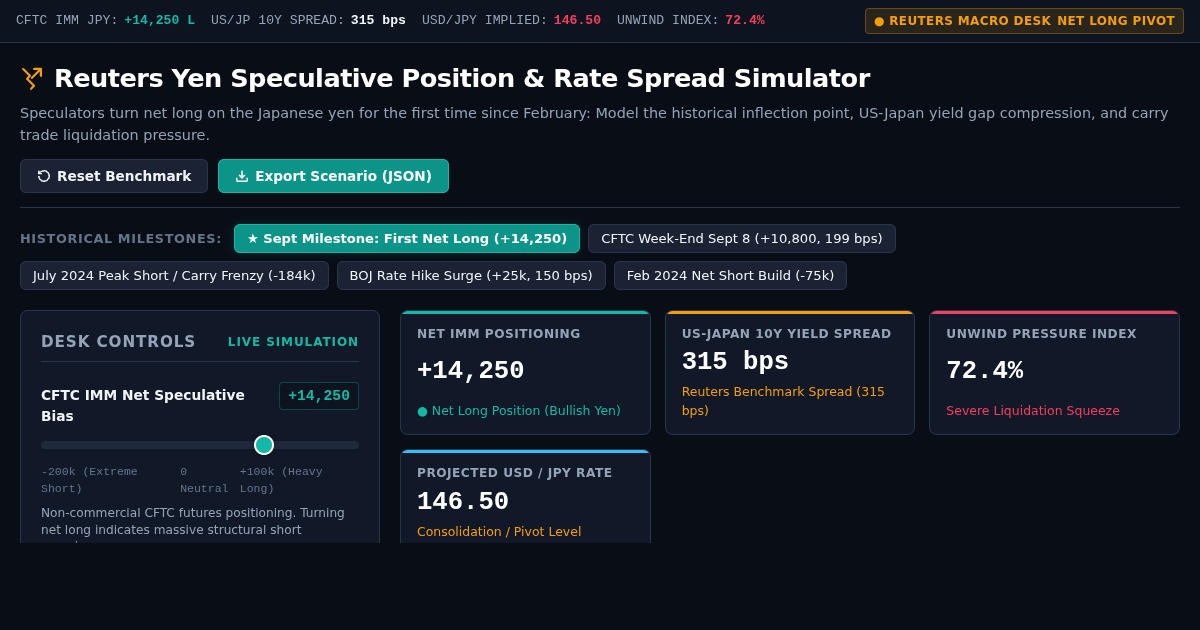
Task: Click CFTC IMM JPY +14,250 L ticker
Action: pos(105,20)
